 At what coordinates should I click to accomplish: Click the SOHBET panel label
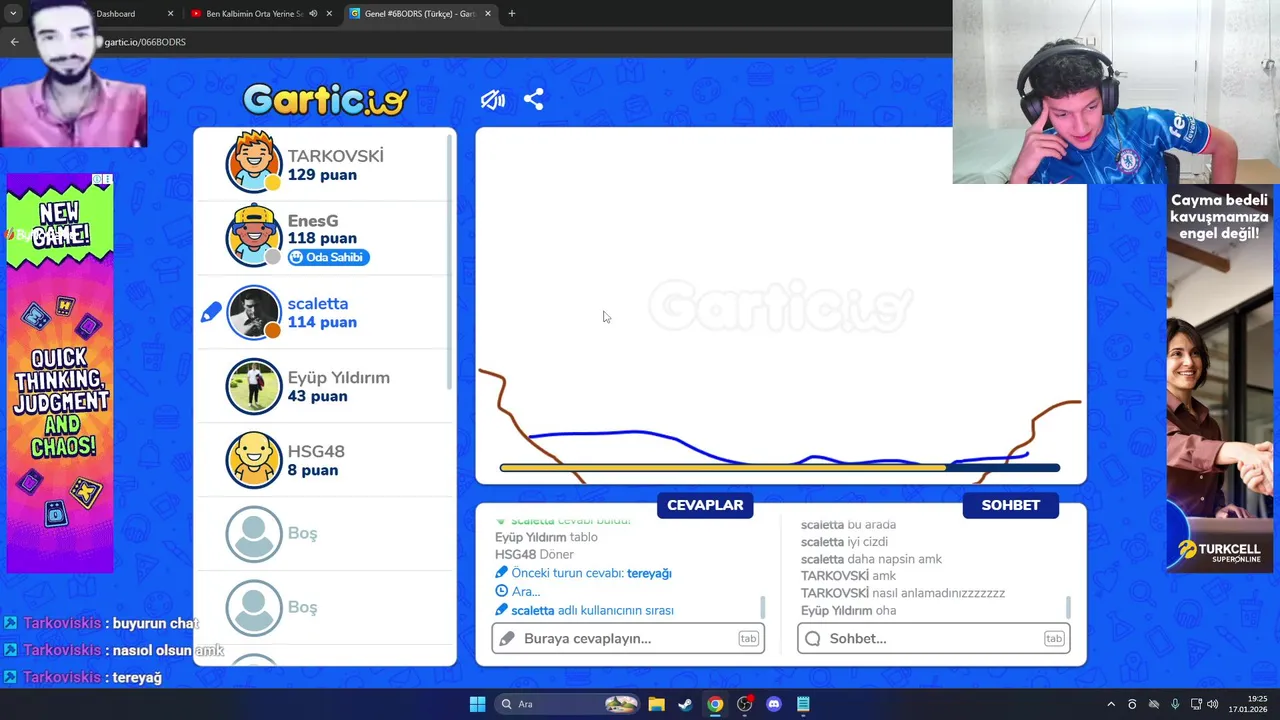[1010, 505]
